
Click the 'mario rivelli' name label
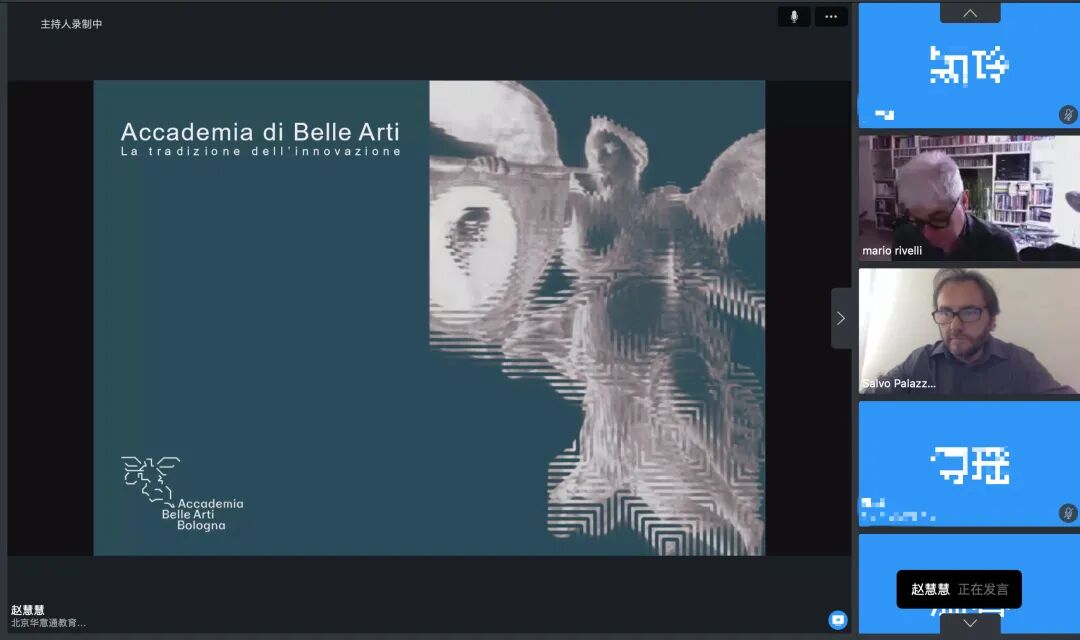pos(892,251)
